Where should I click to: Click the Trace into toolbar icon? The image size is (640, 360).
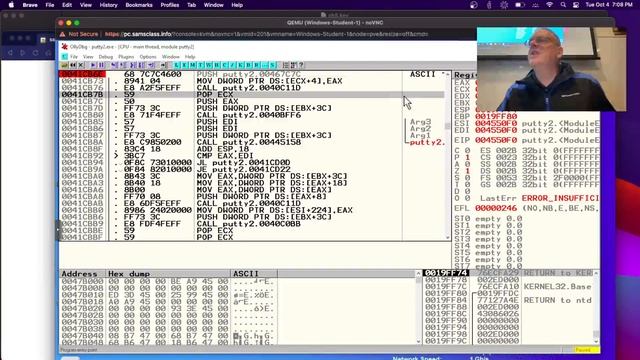point(132,65)
